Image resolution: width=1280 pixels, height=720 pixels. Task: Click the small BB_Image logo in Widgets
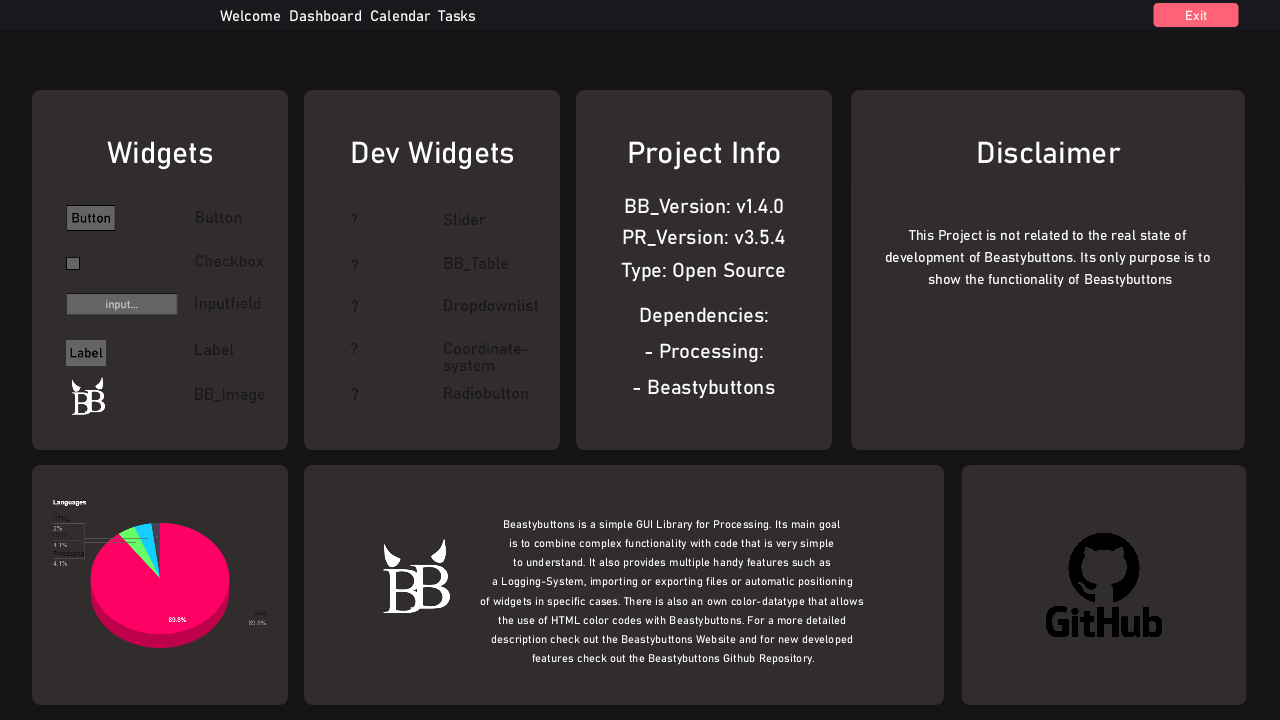pos(88,397)
